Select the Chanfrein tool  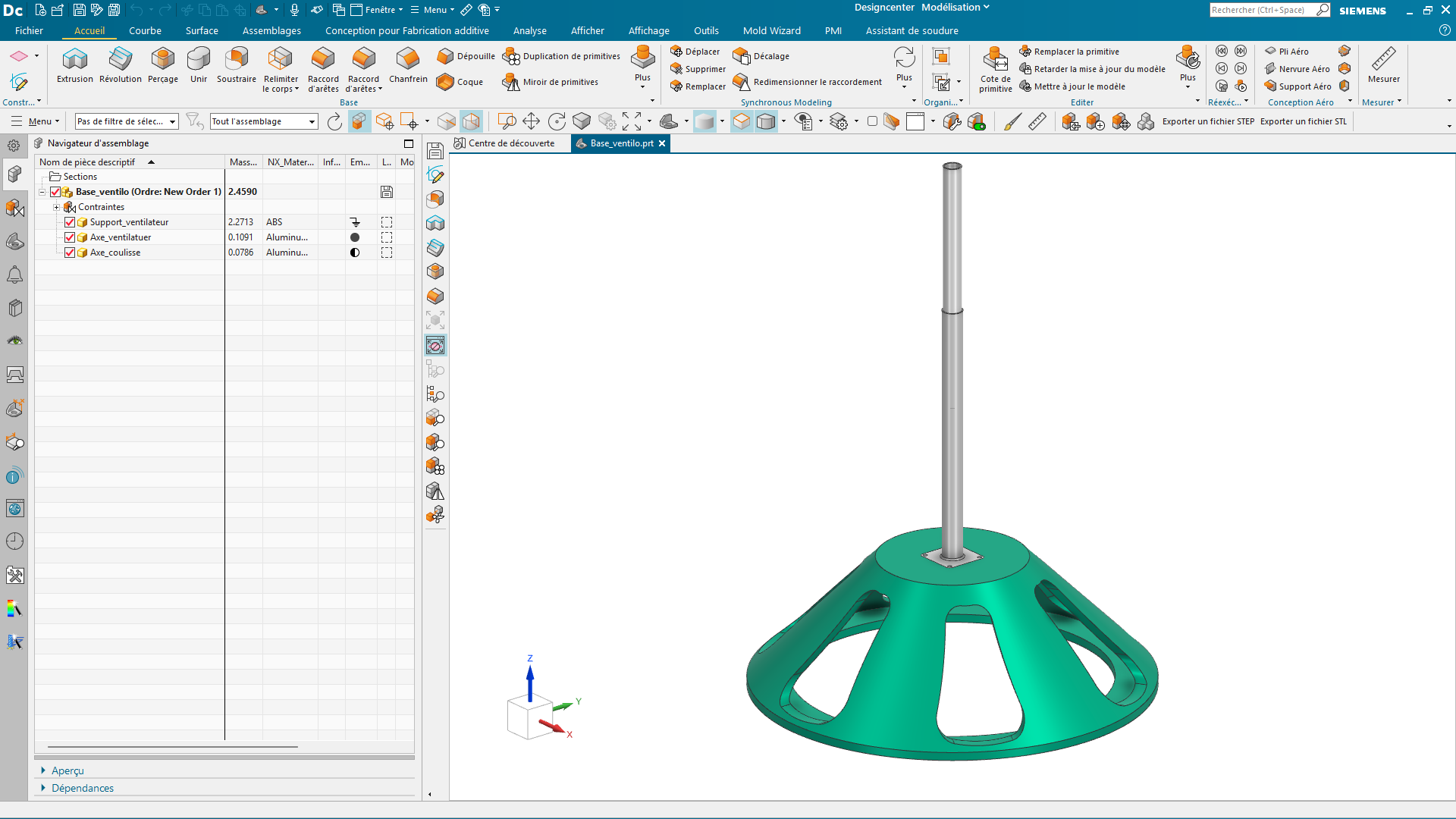(x=408, y=65)
